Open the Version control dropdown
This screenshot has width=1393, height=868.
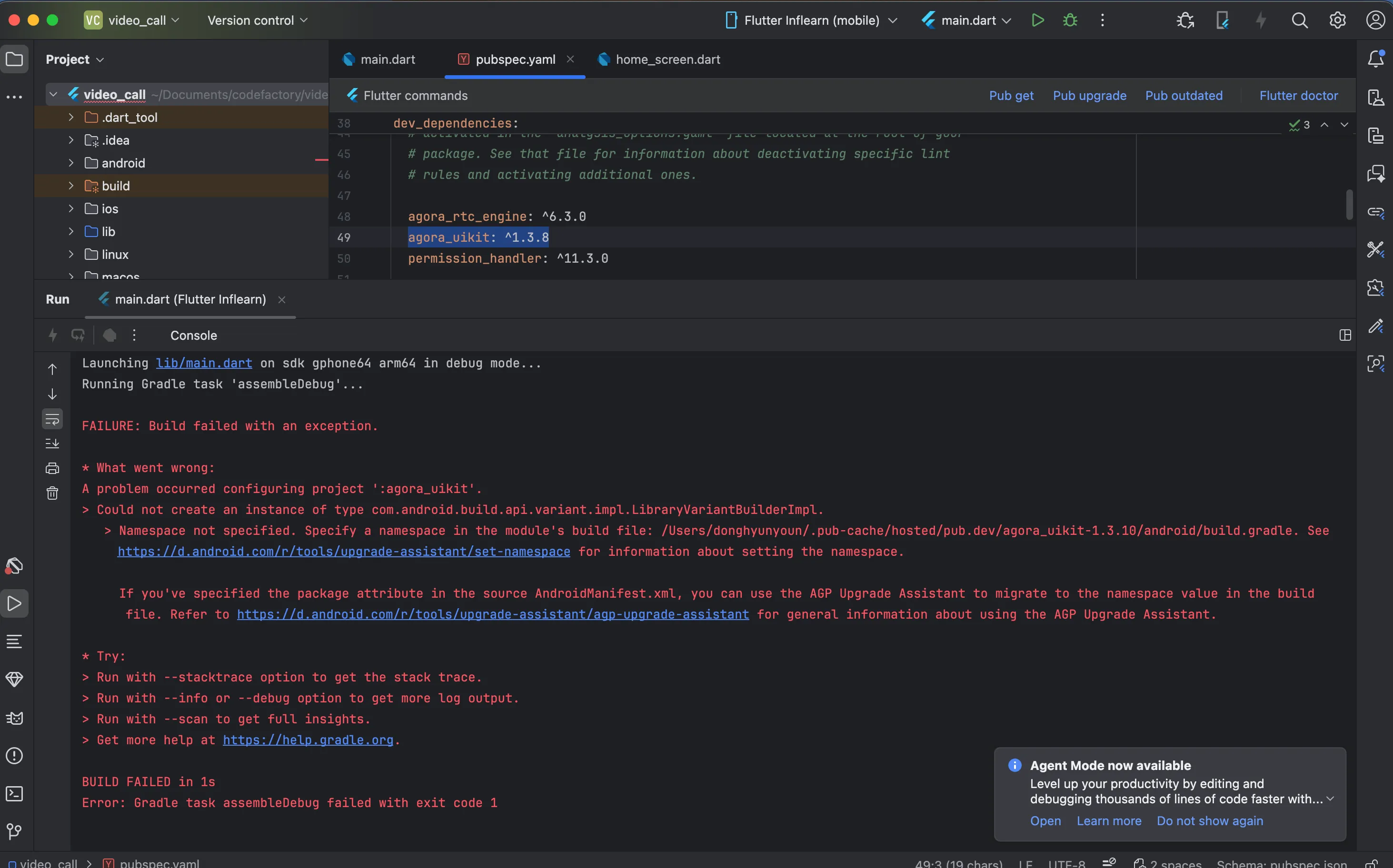pyautogui.click(x=257, y=20)
